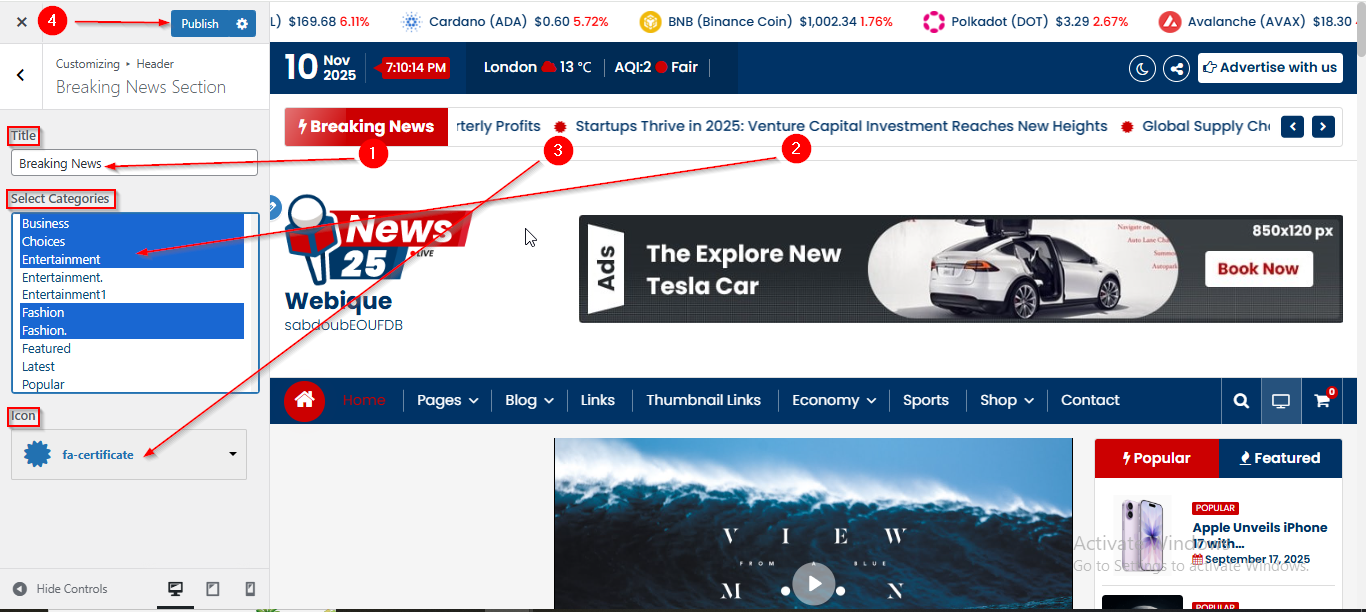This screenshot has width=1366, height=612.
Task: Click the Advertise with us button
Action: coord(1270,68)
